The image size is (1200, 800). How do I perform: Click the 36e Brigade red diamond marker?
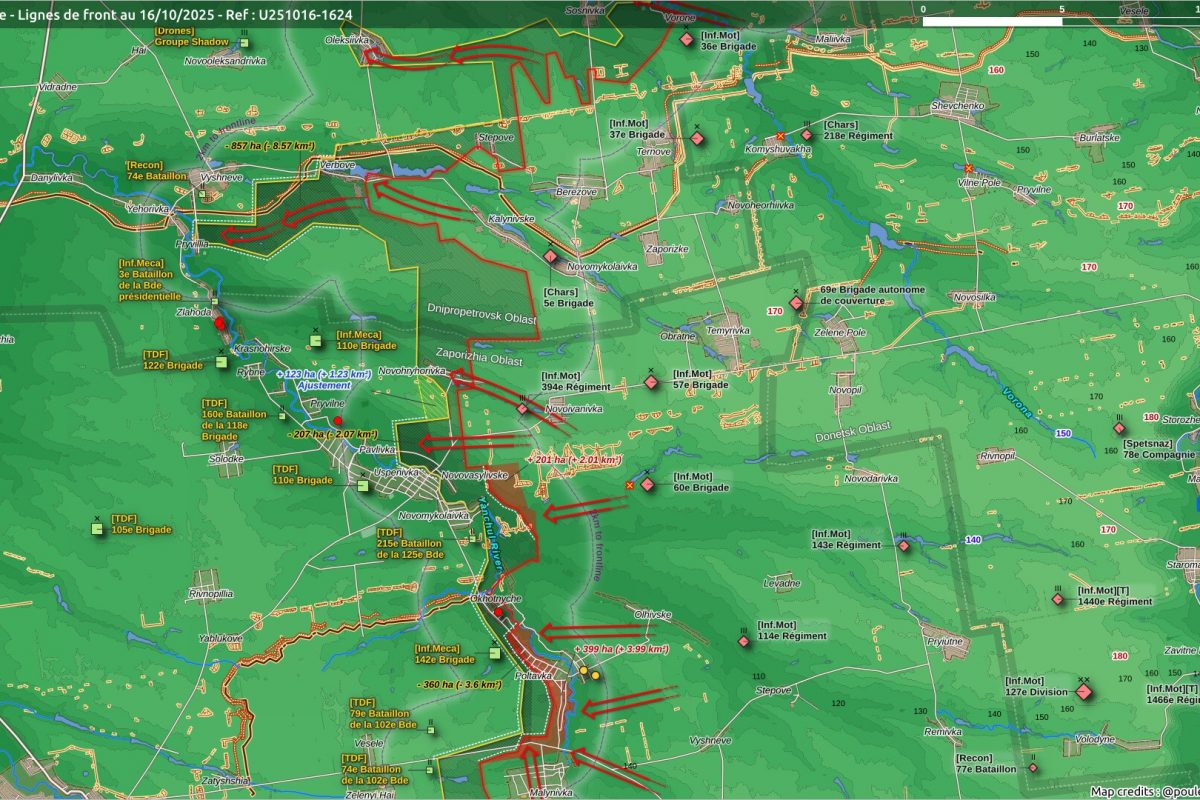tap(686, 39)
